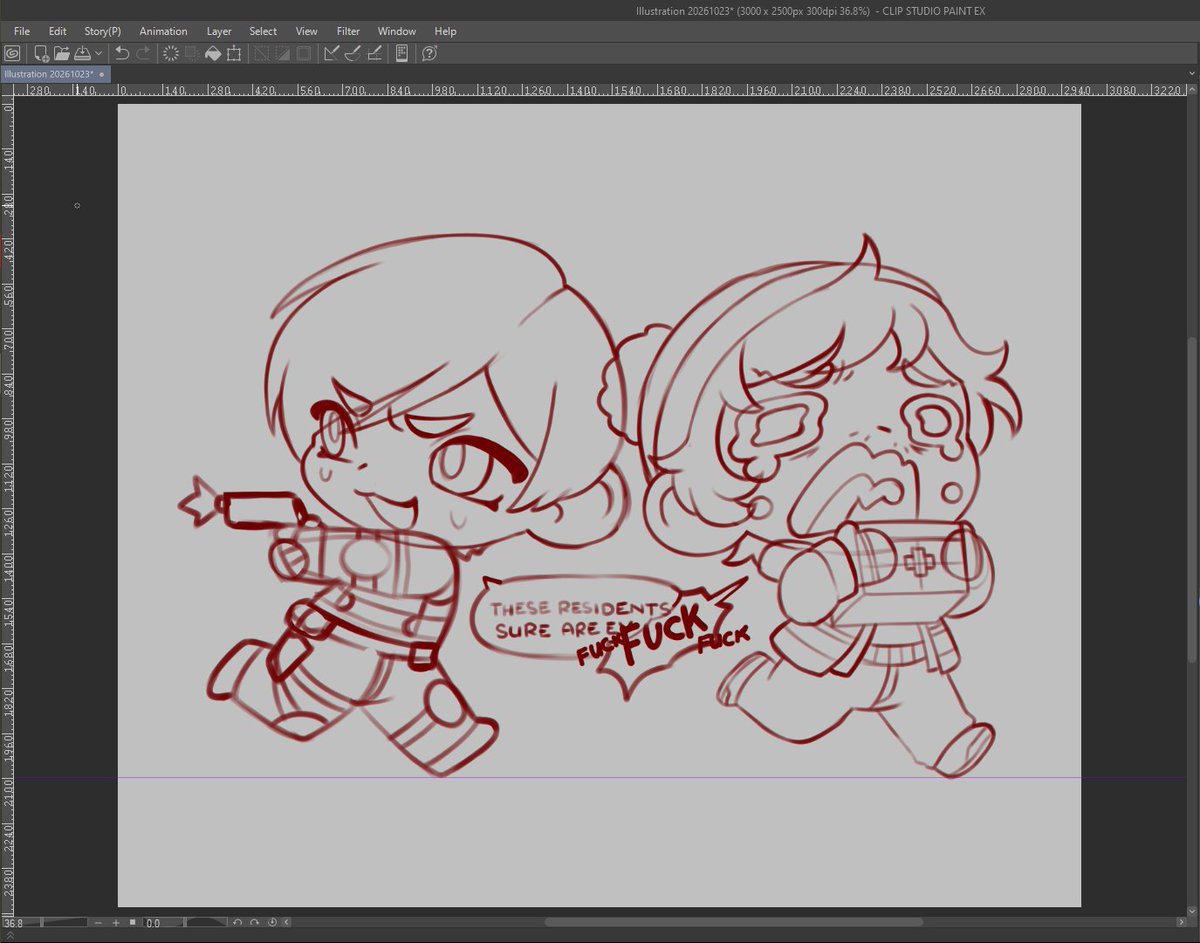Select the Fill bucket toolbar icon
1200x943 pixels.
point(213,53)
